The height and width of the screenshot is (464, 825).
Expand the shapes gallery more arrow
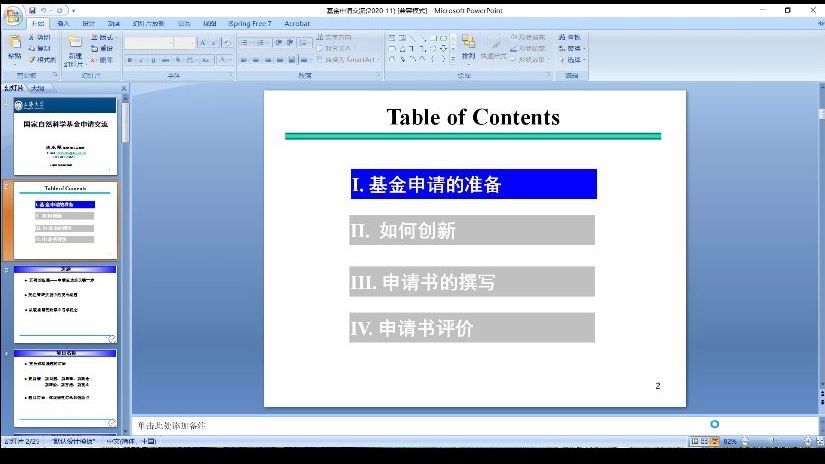click(x=453, y=59)
